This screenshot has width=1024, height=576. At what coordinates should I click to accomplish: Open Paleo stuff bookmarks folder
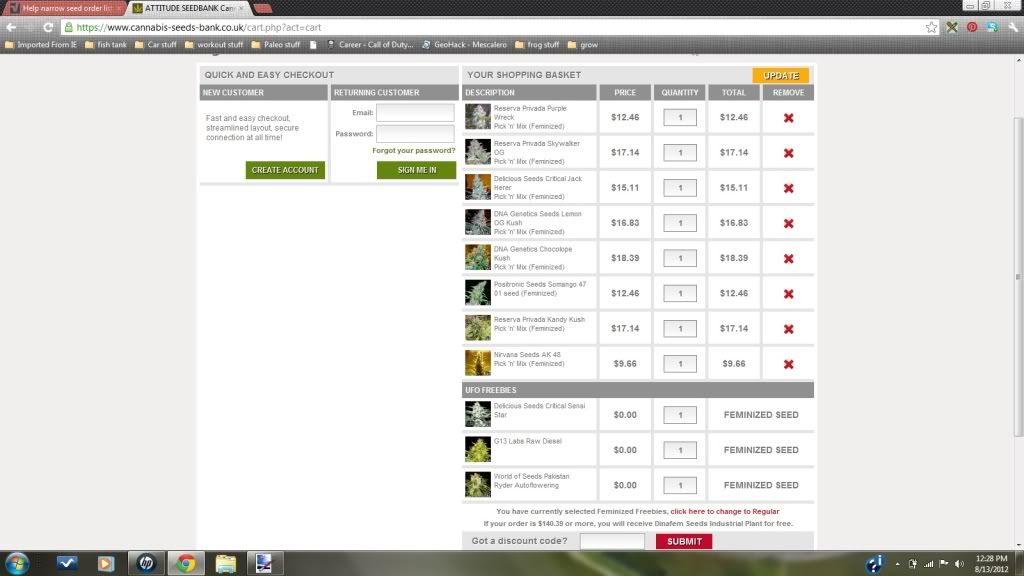pos(276,45)
